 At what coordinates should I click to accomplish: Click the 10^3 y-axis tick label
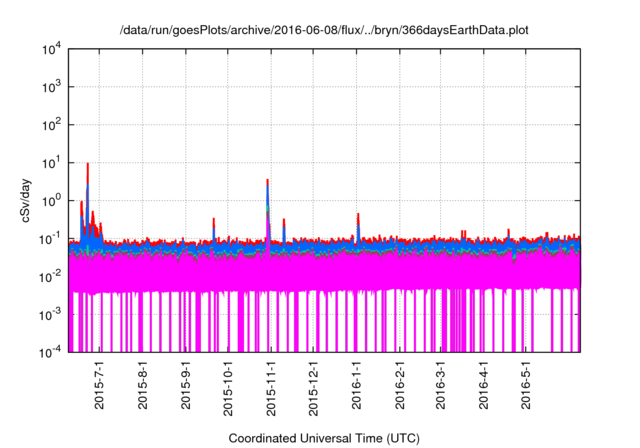[x=51, y=87]
